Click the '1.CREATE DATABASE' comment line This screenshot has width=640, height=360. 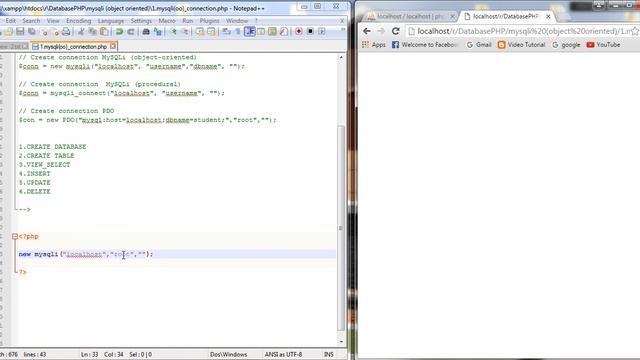click(52, 147)
